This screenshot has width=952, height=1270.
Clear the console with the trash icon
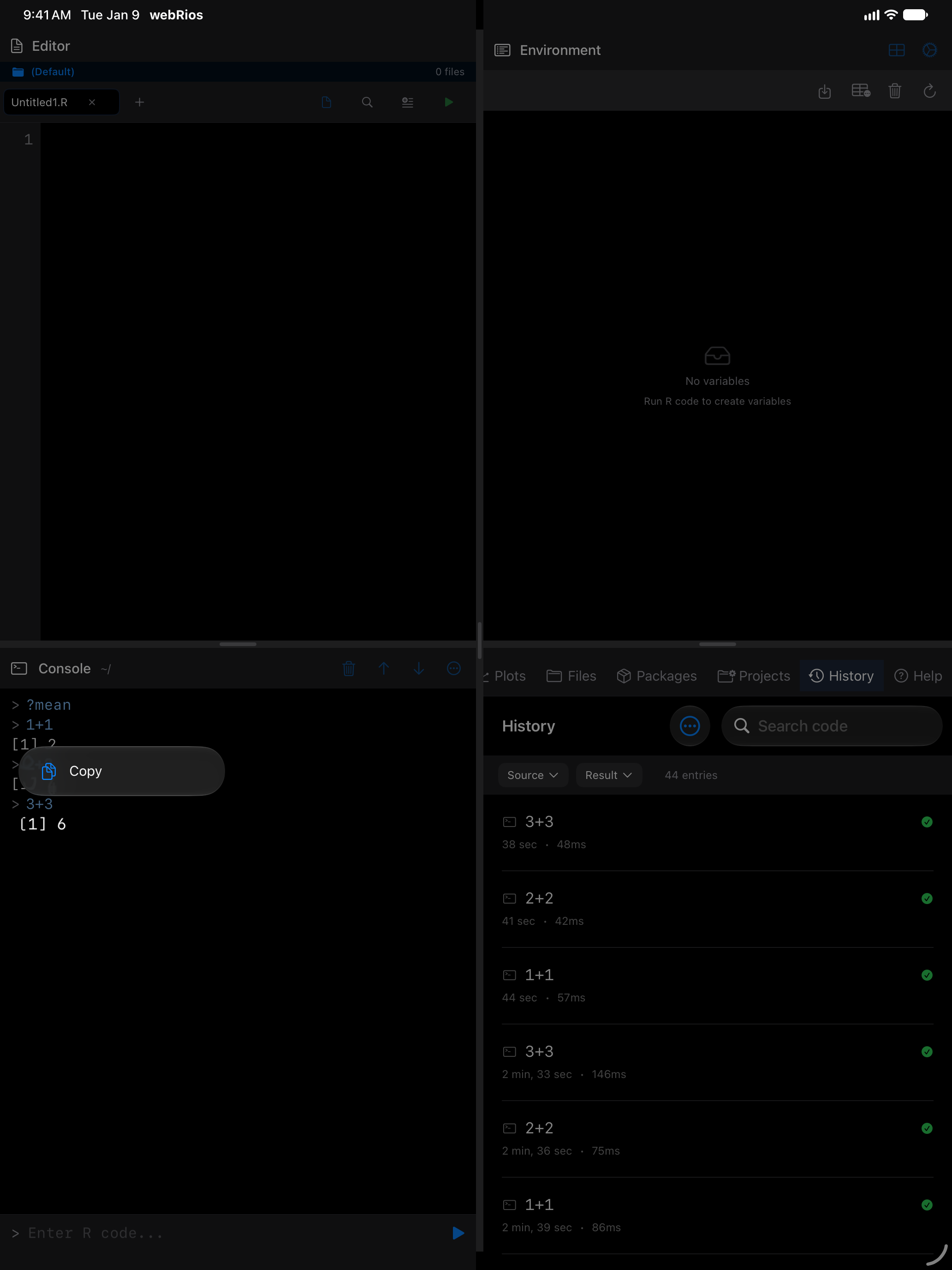349,668
